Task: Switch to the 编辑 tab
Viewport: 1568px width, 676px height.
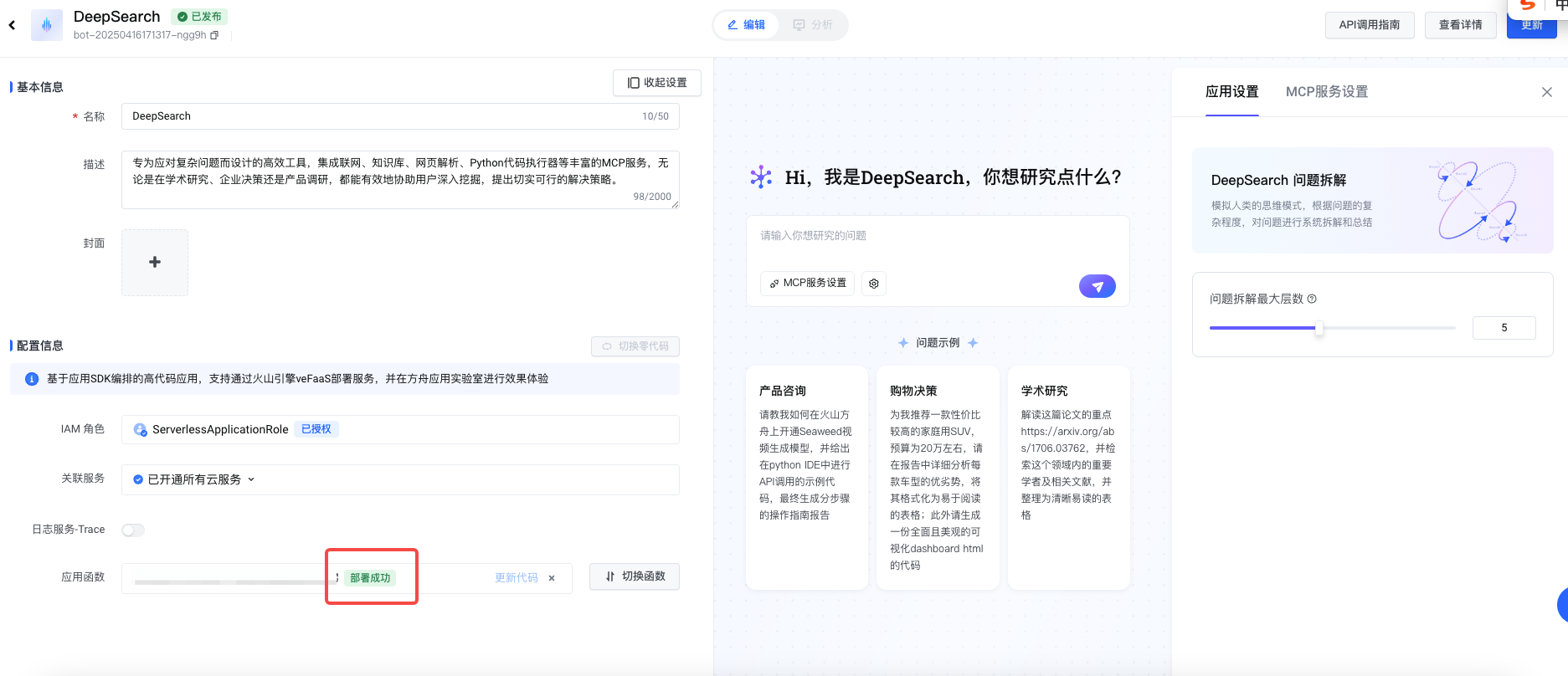Action: click(746, 25)
